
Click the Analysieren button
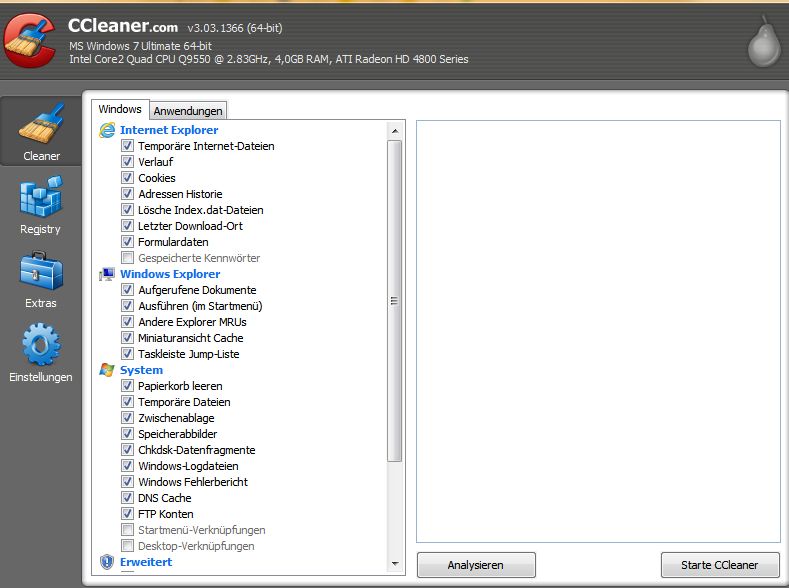(x=476, y=565)
